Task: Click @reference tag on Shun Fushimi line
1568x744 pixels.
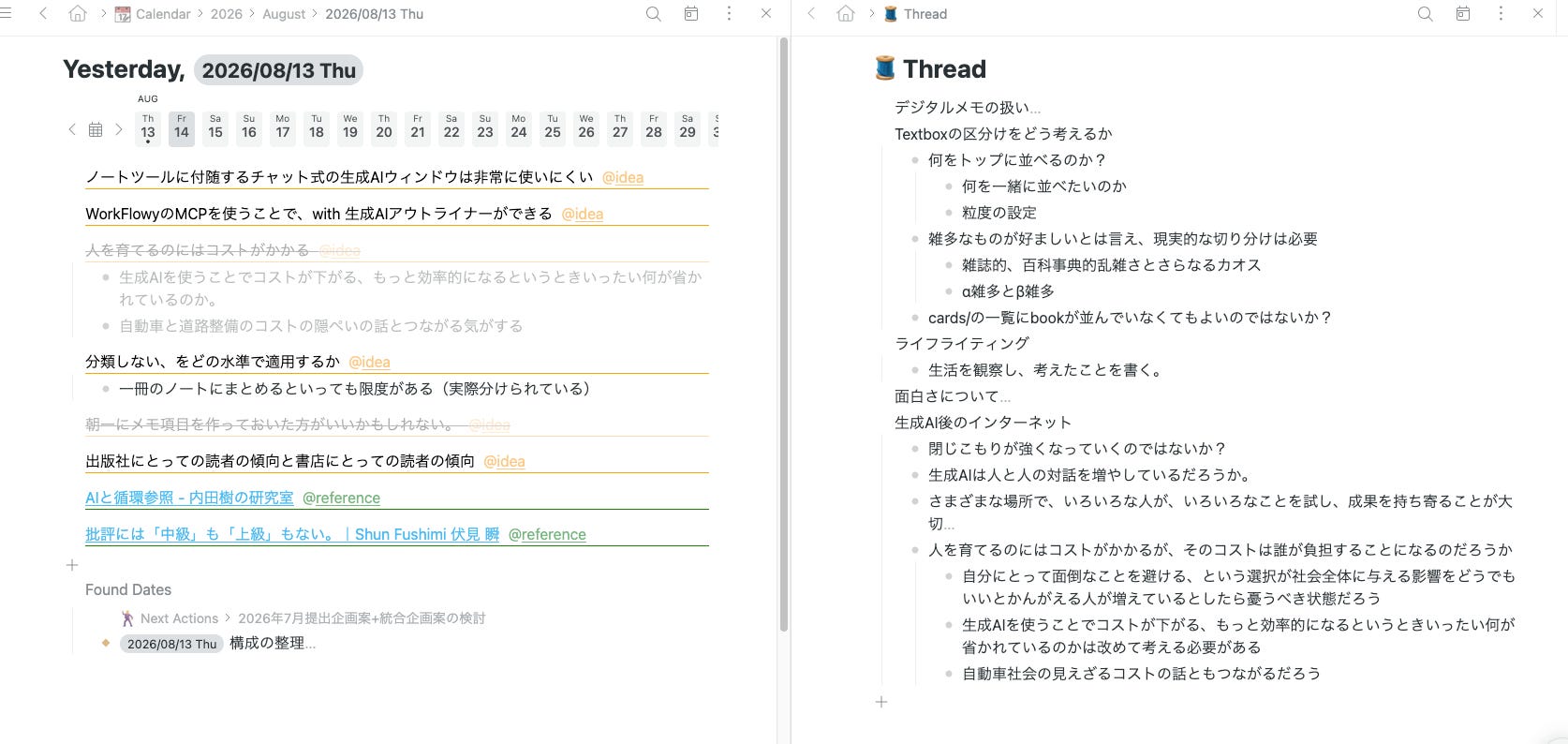Action: pos(547,534)
